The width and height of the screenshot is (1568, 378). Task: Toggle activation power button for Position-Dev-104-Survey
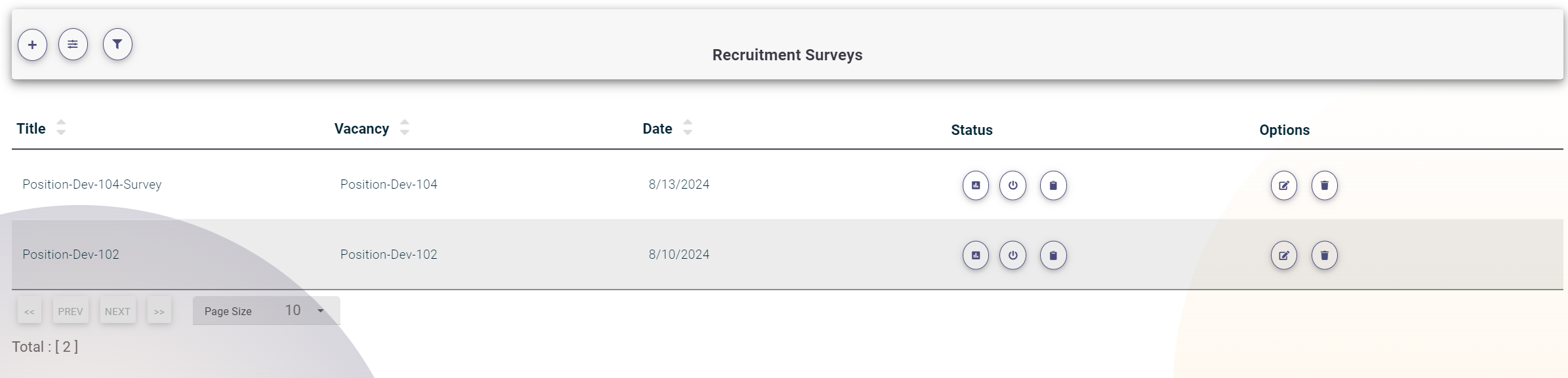[1013, 185]
